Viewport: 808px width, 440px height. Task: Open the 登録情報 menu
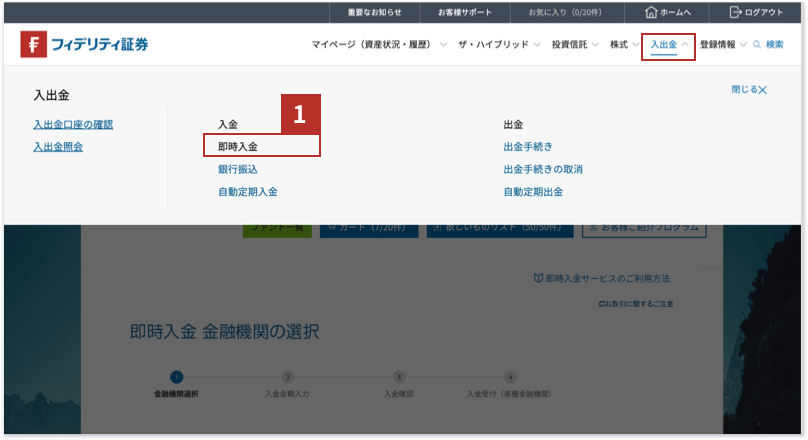click(x=717, y=45)
